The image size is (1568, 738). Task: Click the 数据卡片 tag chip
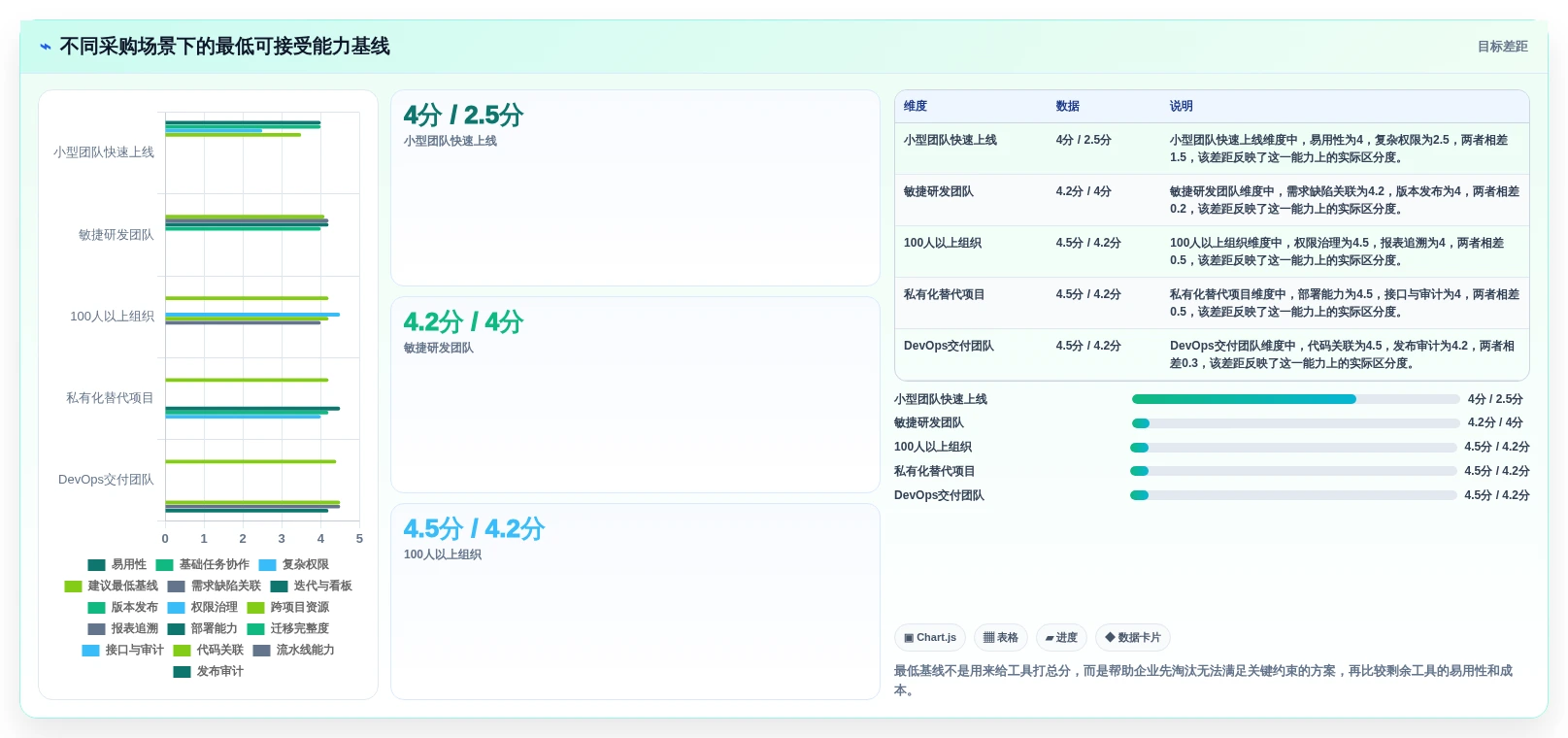[1133, 638]
